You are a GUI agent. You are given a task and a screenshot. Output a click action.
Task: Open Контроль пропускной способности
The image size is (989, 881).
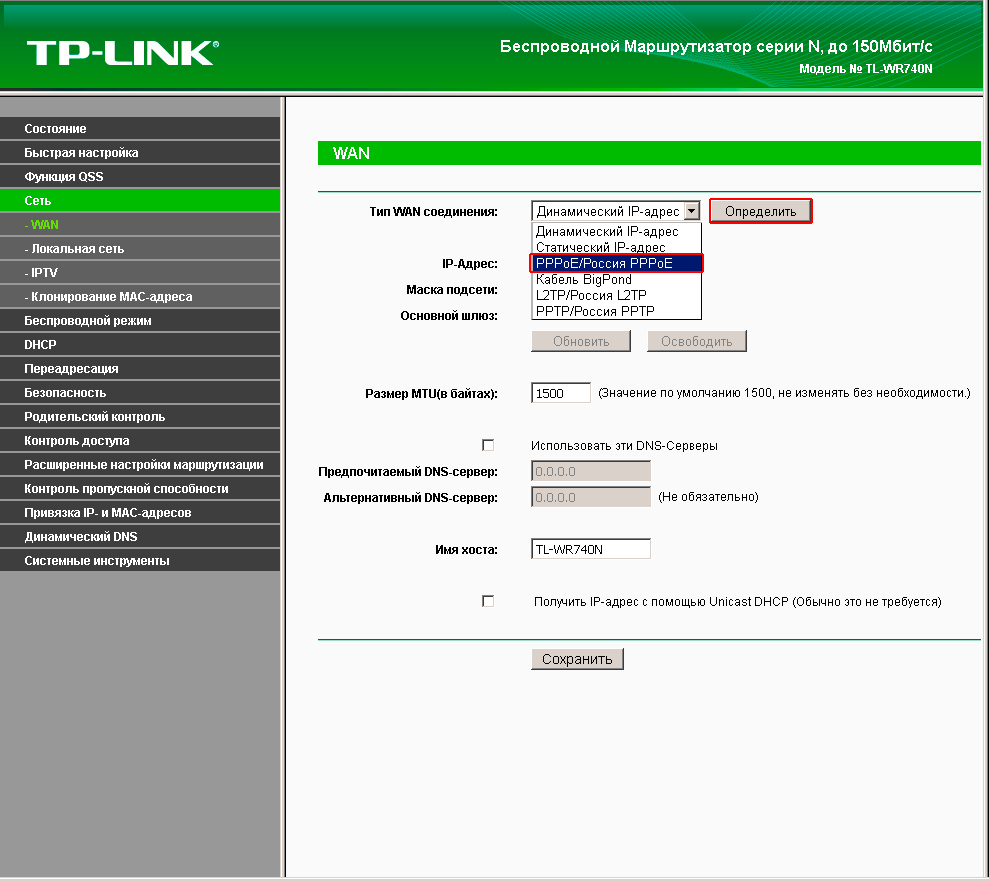click(x=140, y=488)
